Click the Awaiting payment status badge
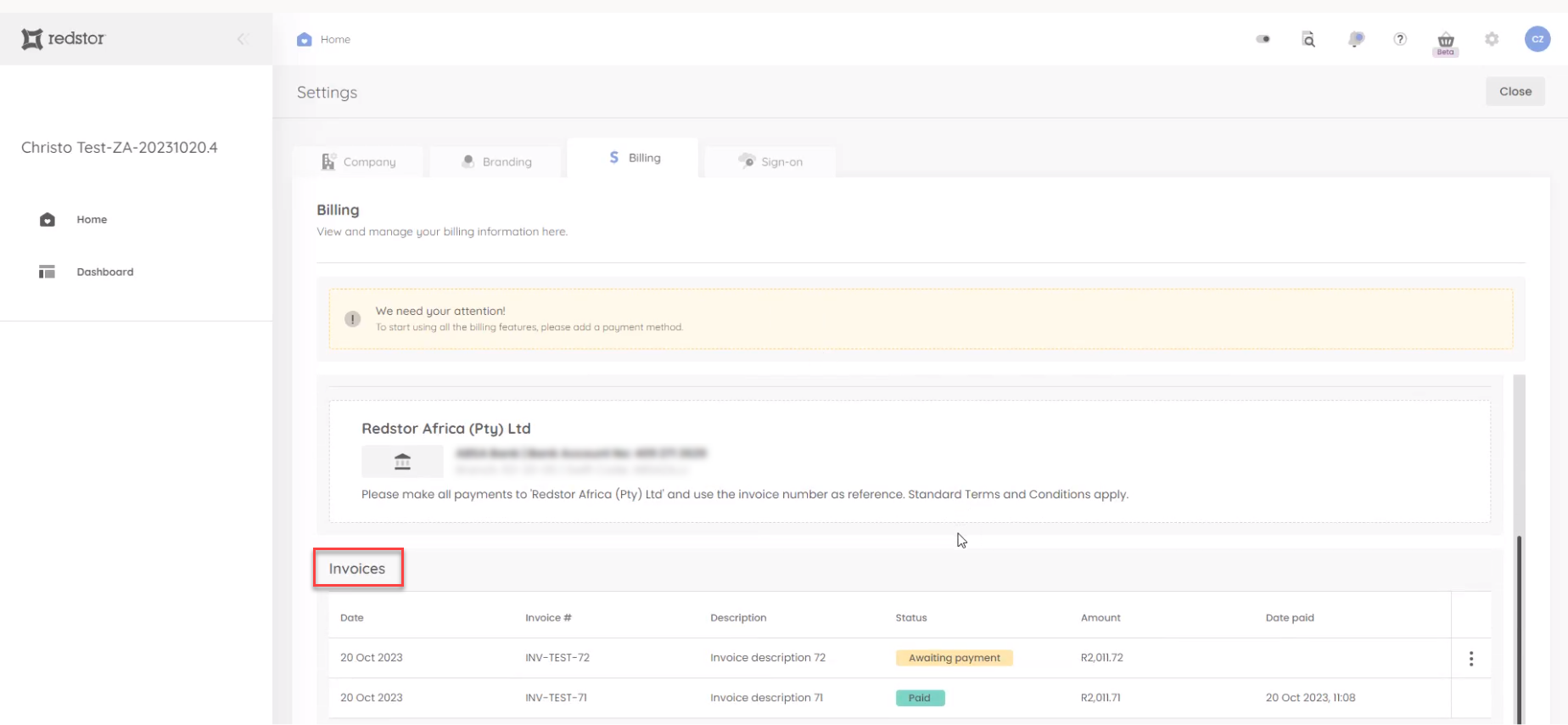 tap(955, 658)
